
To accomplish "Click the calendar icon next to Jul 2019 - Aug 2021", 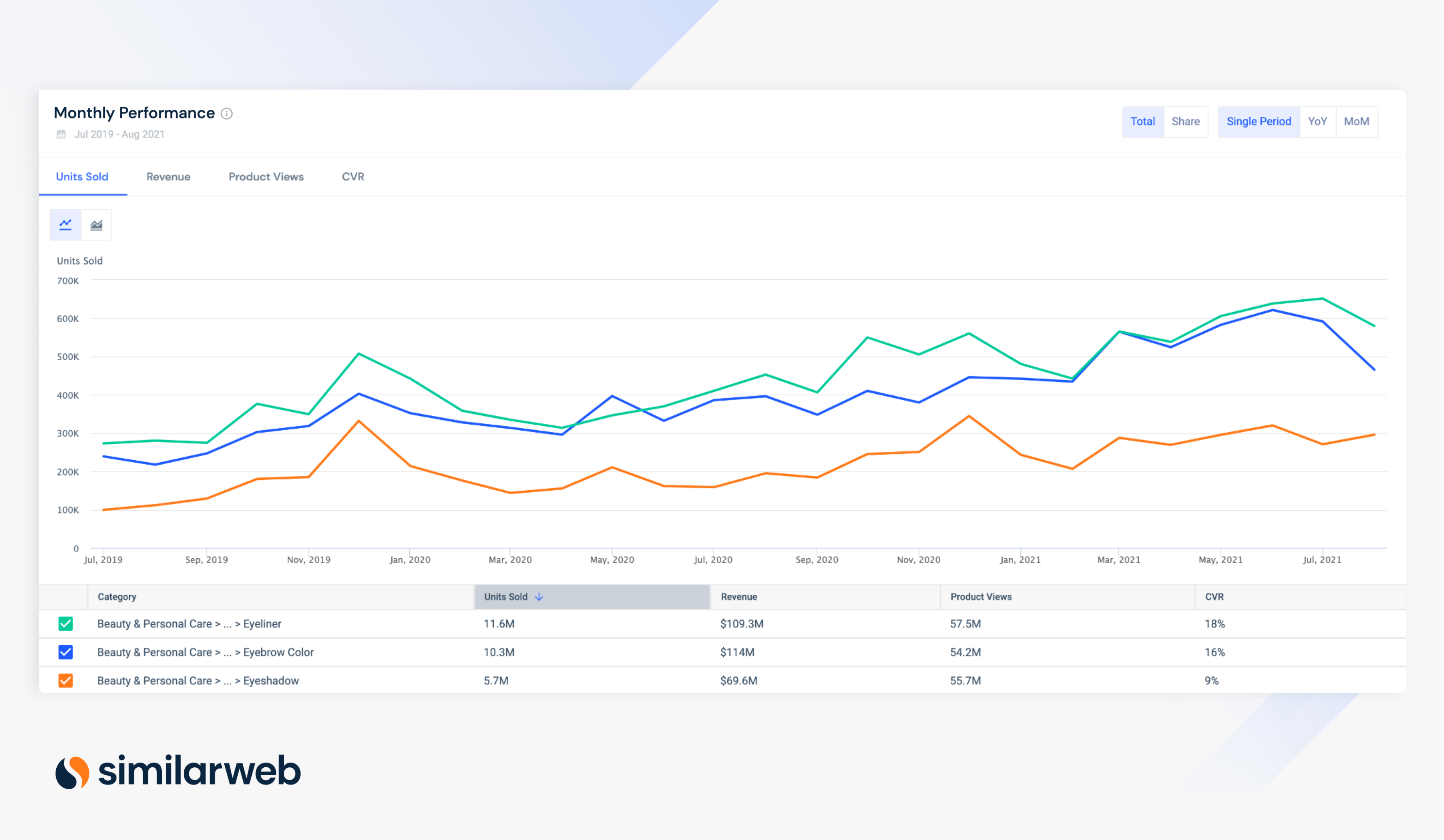I will (x=61, y=134).
